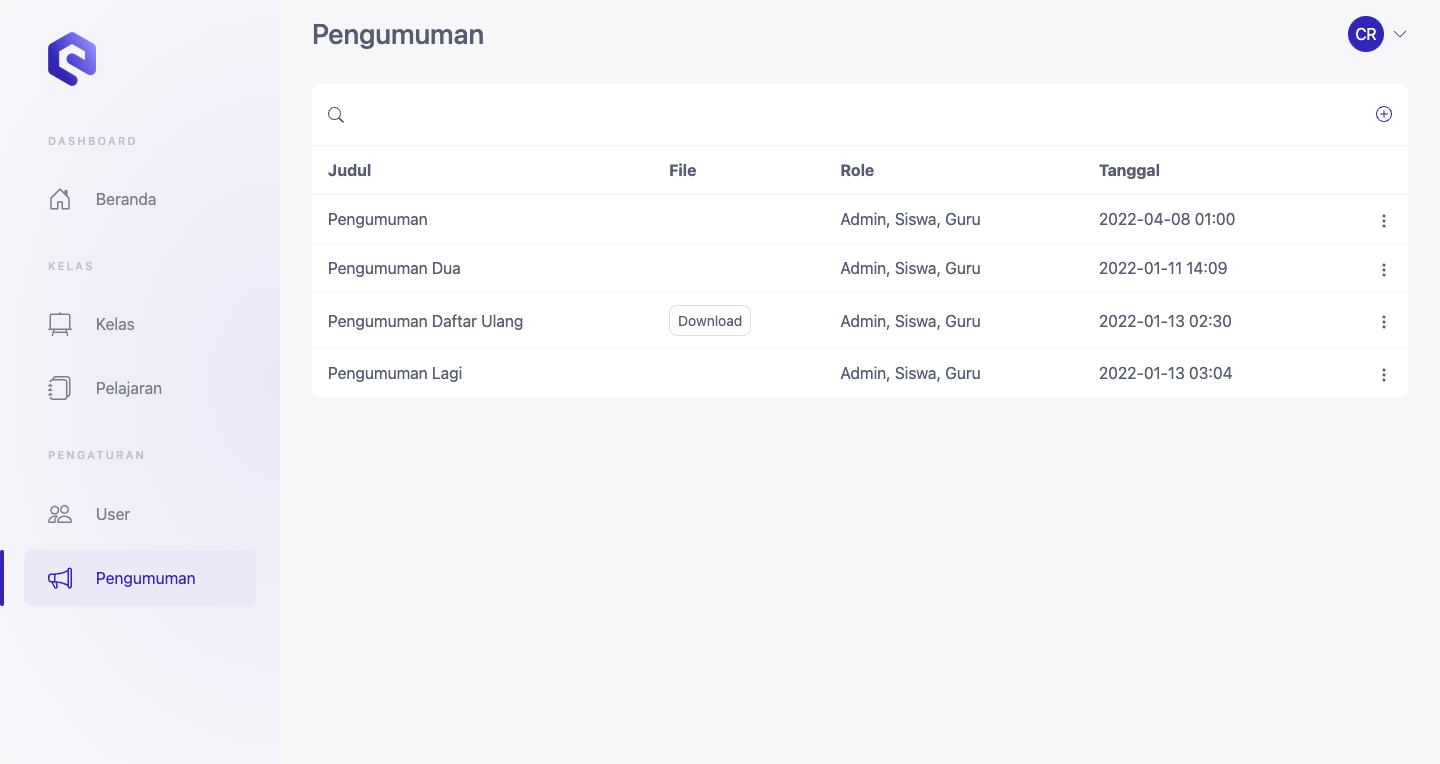
Task: Click Role cell in Pengumuman Dua row
Action: [910, 268]
